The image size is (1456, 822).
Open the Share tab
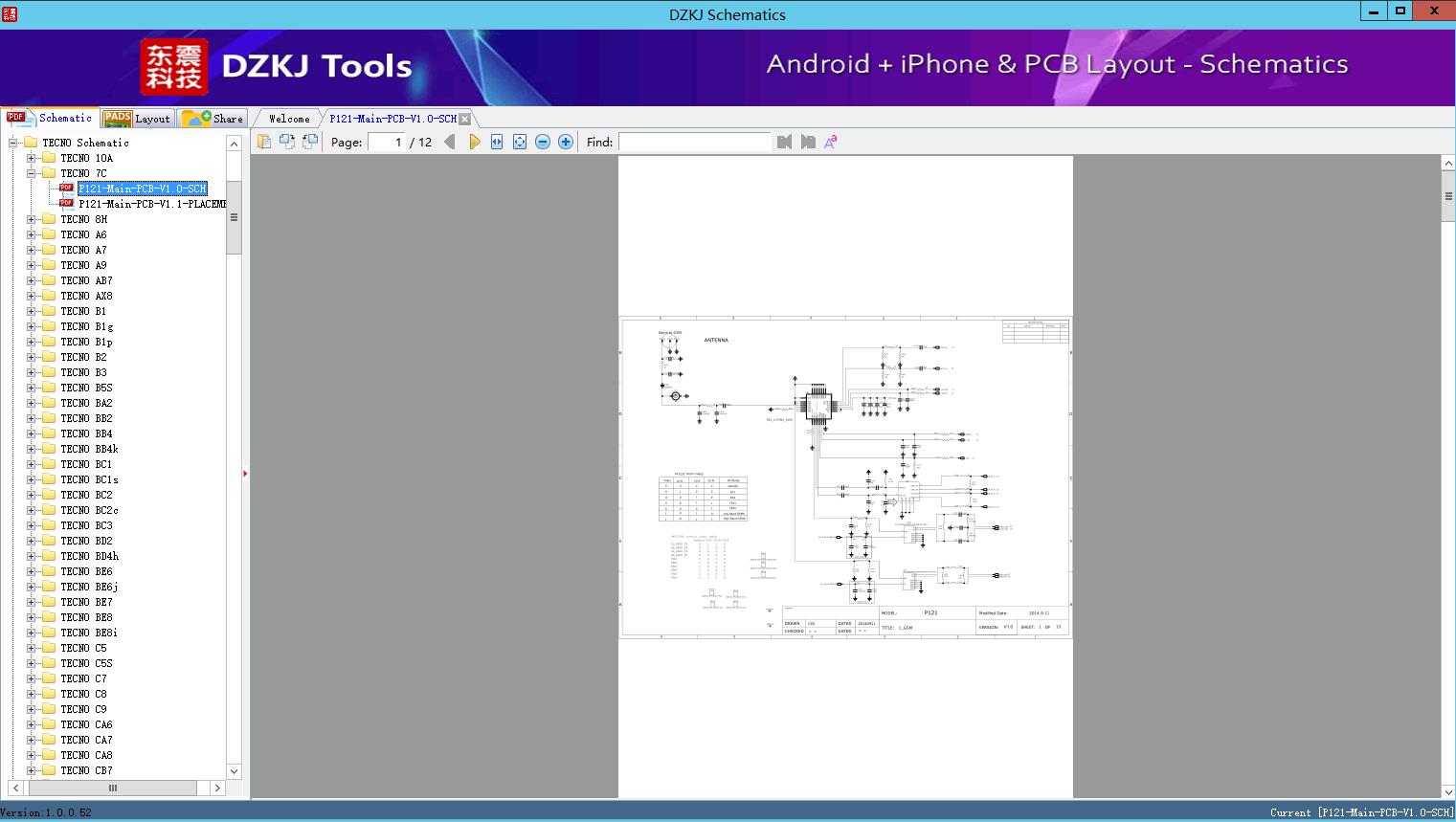(x=213, y=119)
